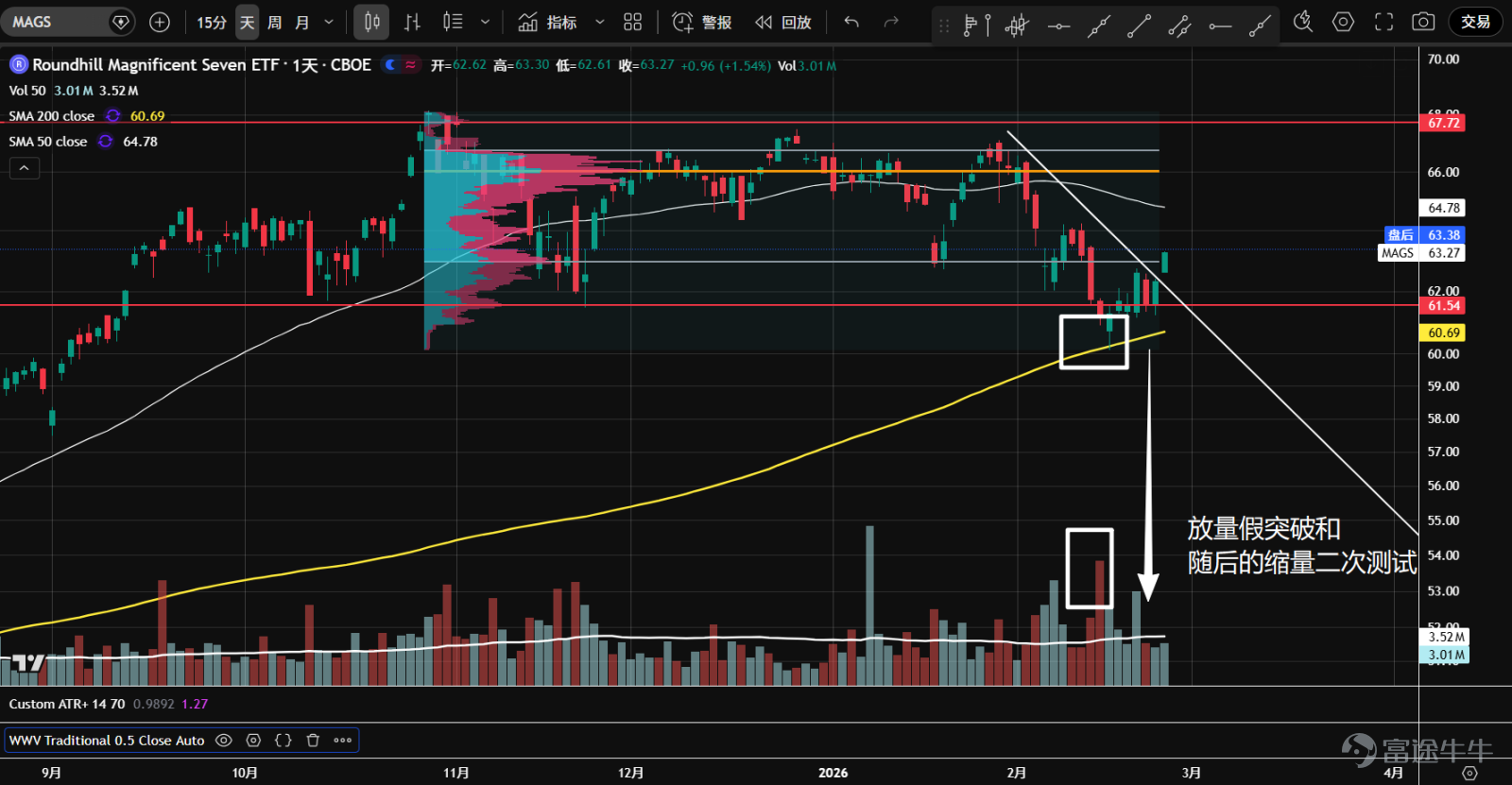Select candlestick chart type
The width and height of the screenshot is (1512, 785).
pos(371,22)
